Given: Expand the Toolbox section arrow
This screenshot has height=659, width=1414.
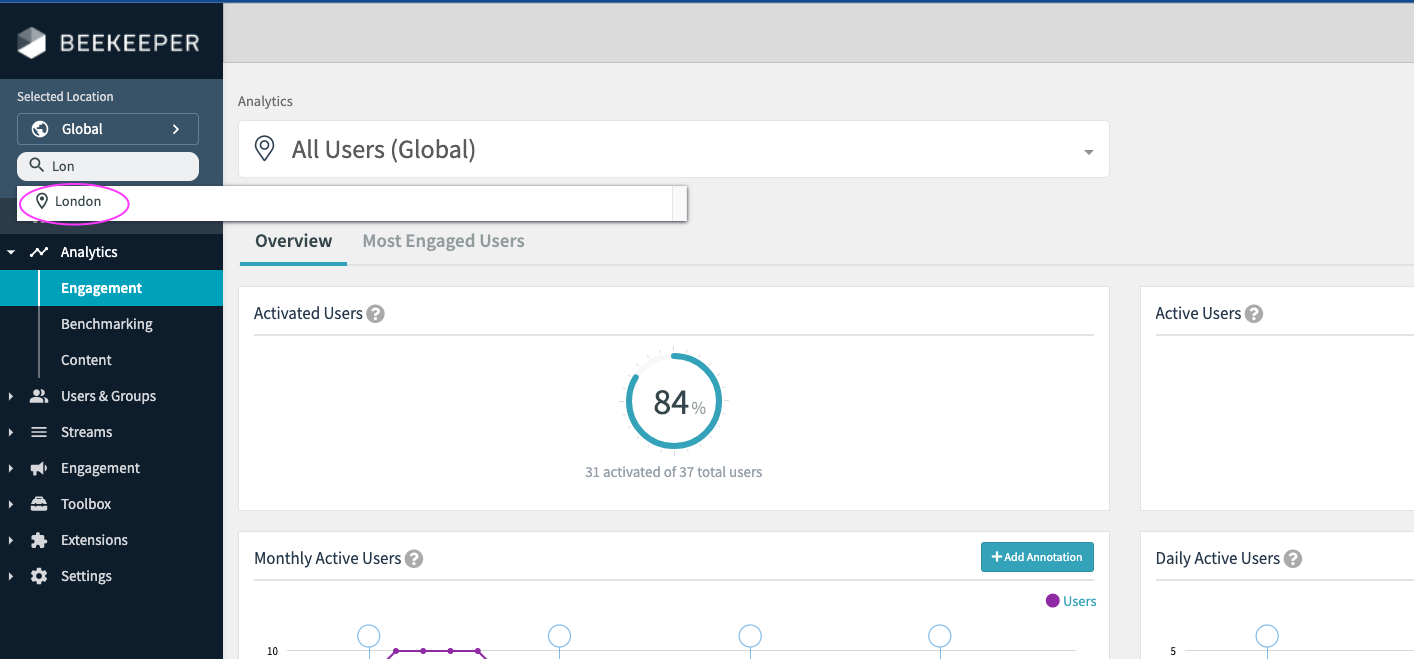Looking at the screenshot, I should [x=11, y=504].
